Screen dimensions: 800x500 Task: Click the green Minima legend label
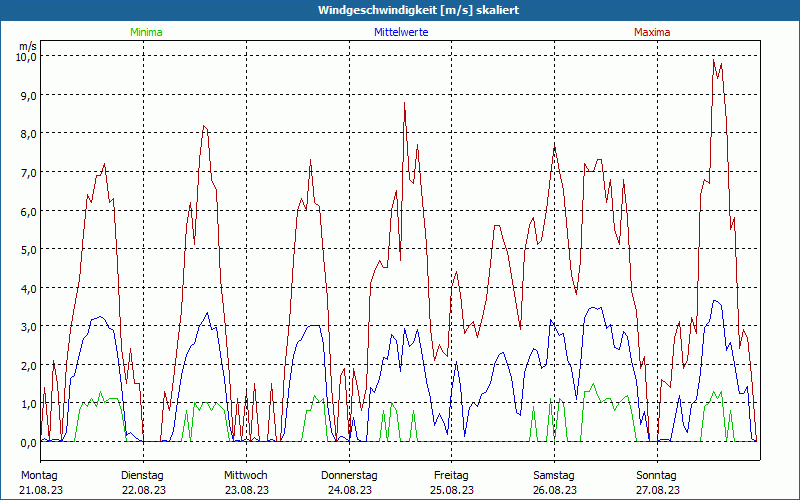pos(146,32)
